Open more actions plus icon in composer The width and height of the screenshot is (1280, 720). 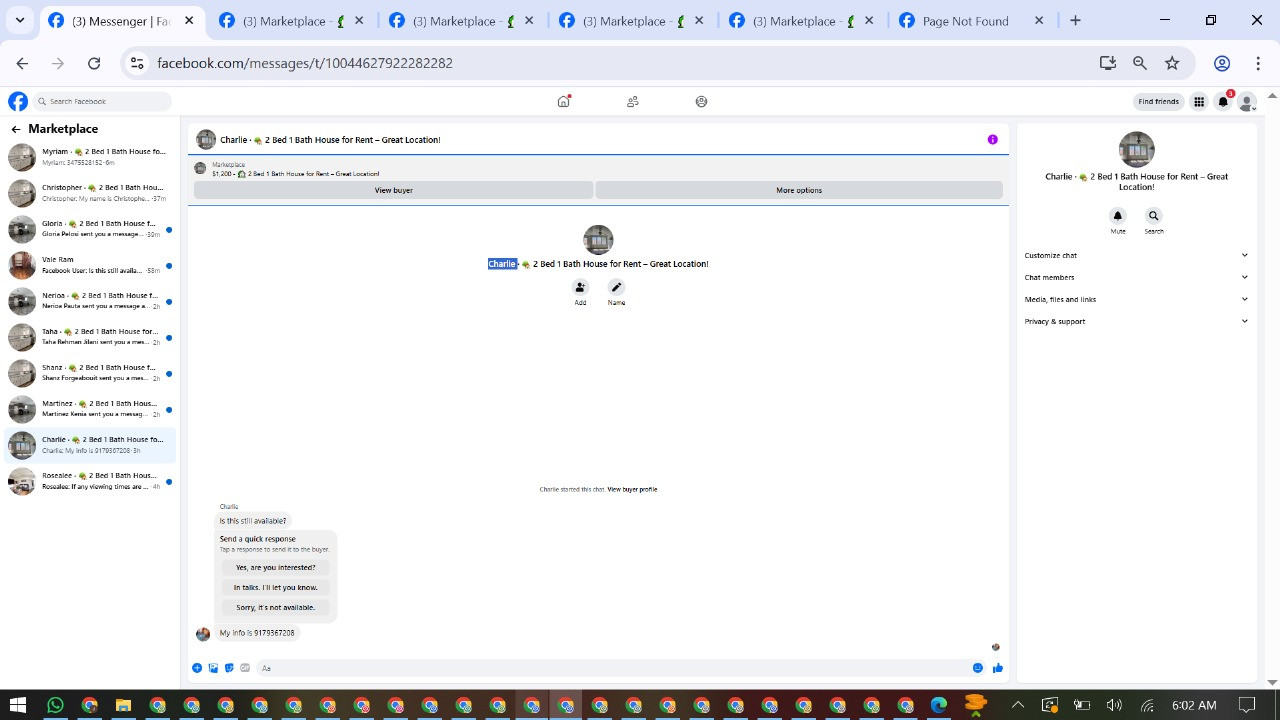pyautogui.click(x=197, y=668)
